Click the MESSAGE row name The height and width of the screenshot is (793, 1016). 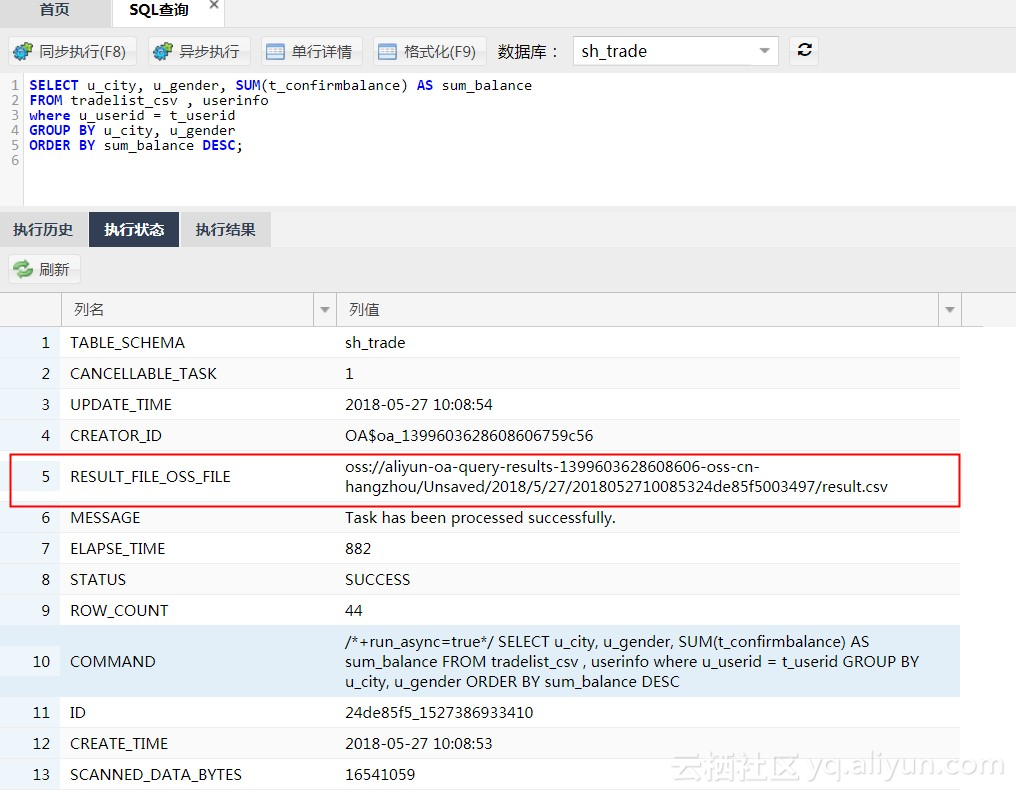(105, 518)
